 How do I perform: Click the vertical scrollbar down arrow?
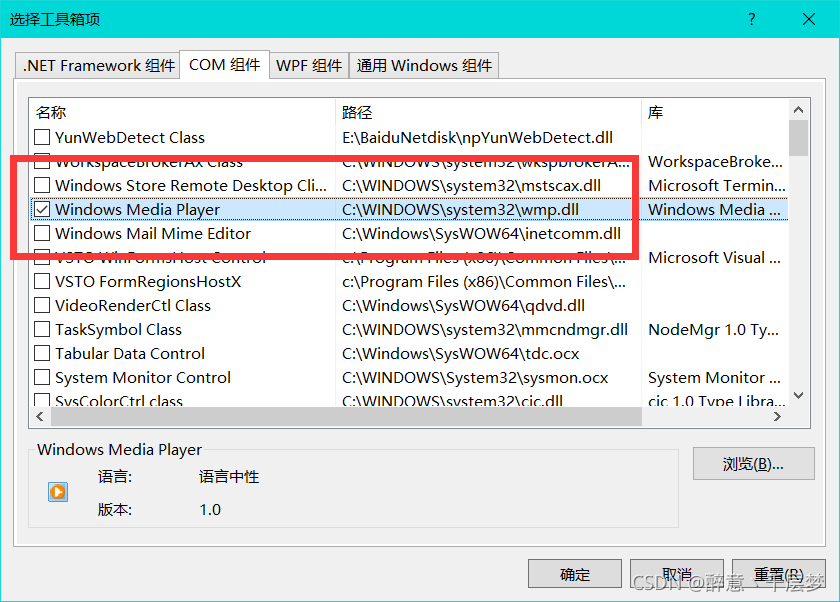click(x=798, y=395)
